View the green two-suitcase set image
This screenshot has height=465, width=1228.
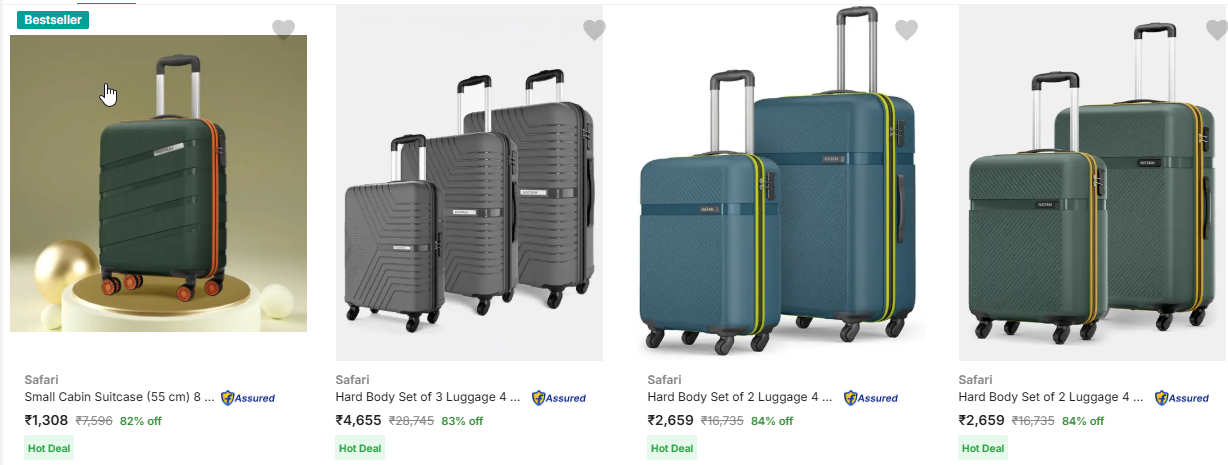point(1092,190)
